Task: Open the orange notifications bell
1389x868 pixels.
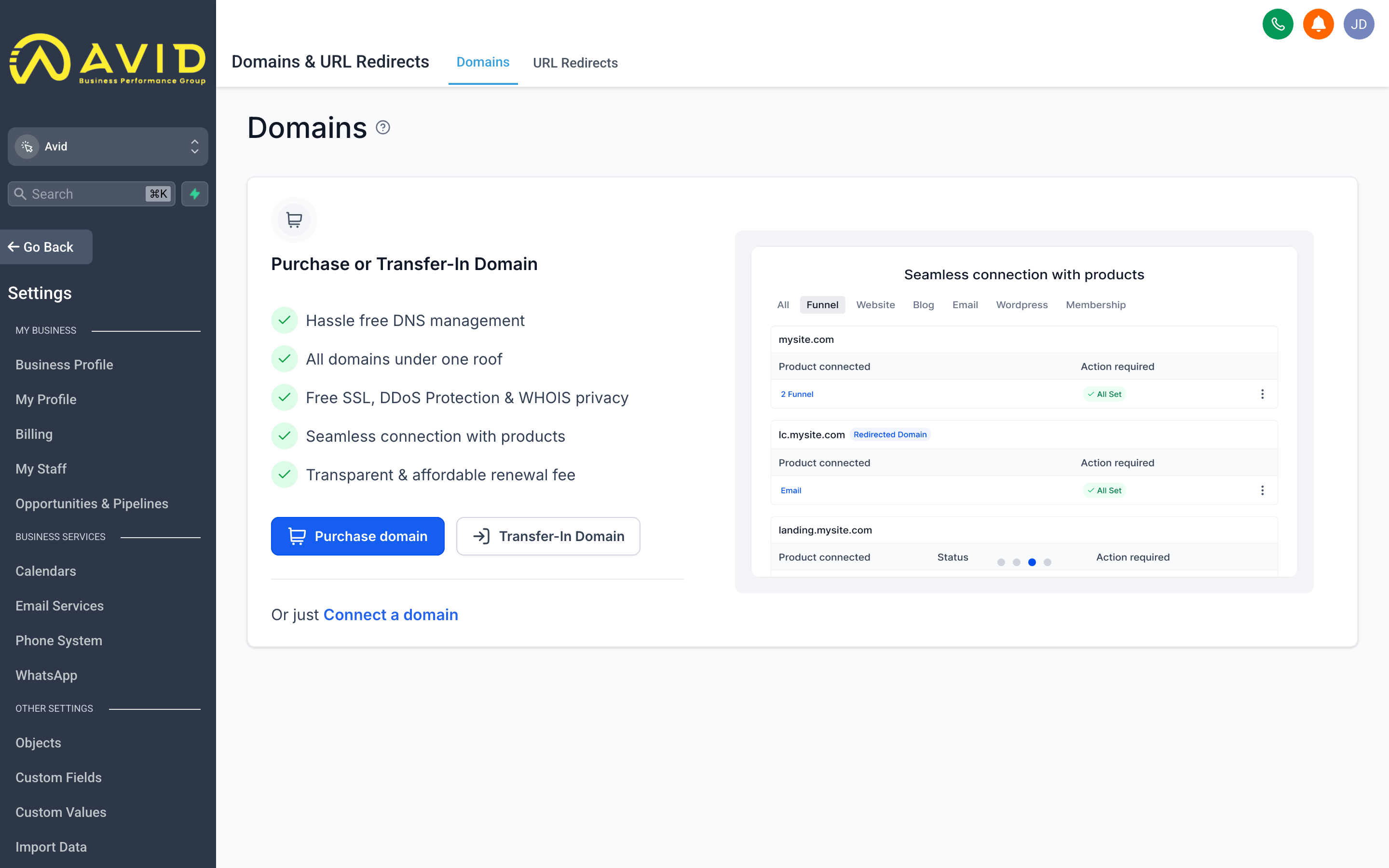Action: 1319,24
